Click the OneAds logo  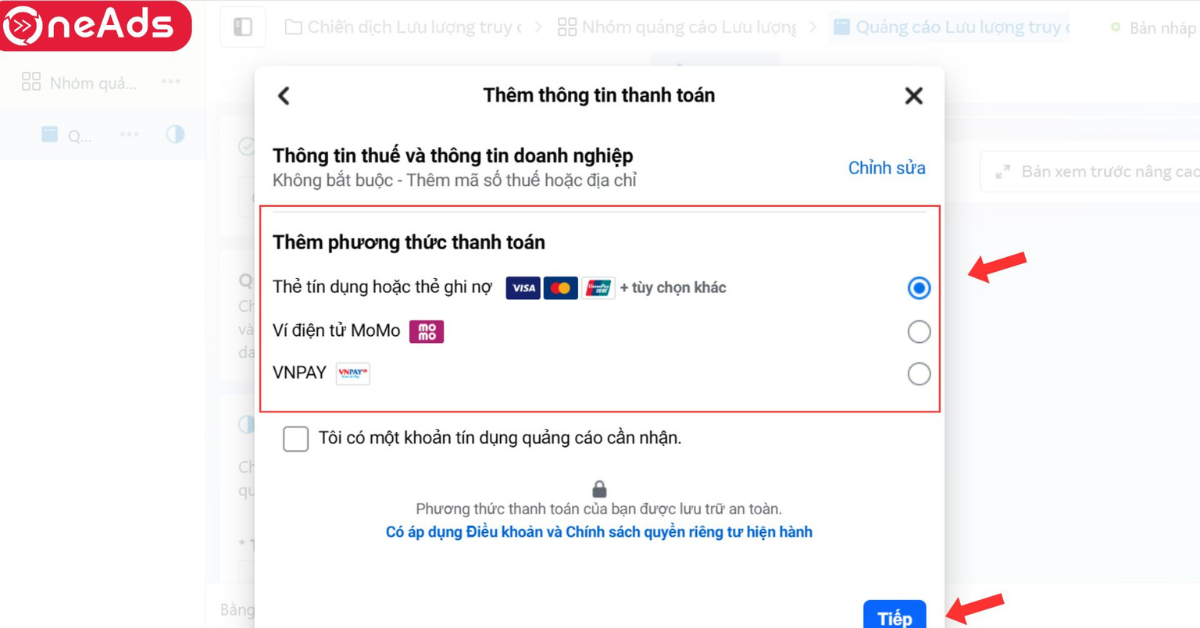pyautogui.click(x=96, y=26)
